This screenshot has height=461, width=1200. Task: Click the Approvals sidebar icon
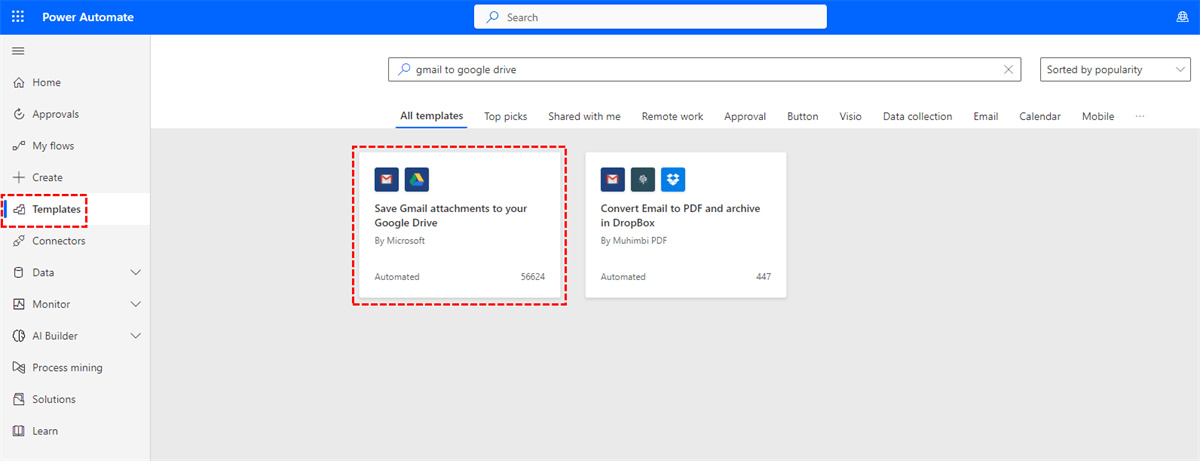(18, 114)
